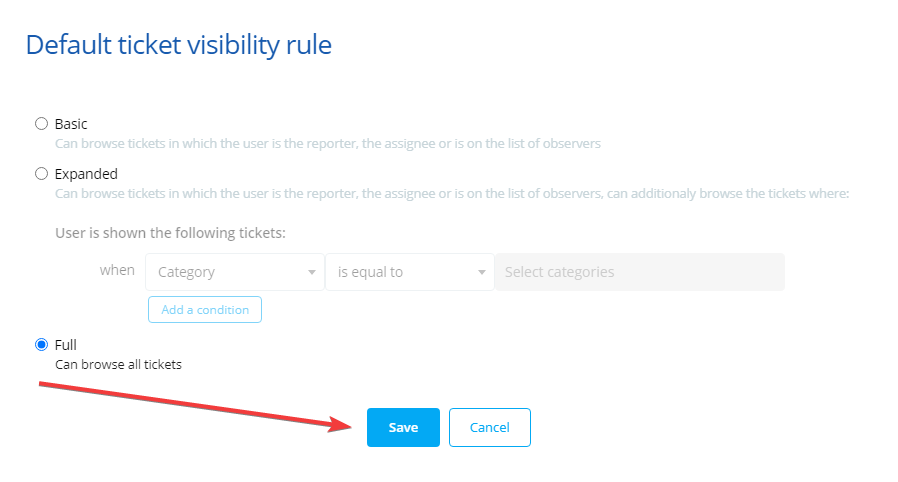898x482 pixels.
Task: Click the "Basic" option label
Action: tap(71, 124)
